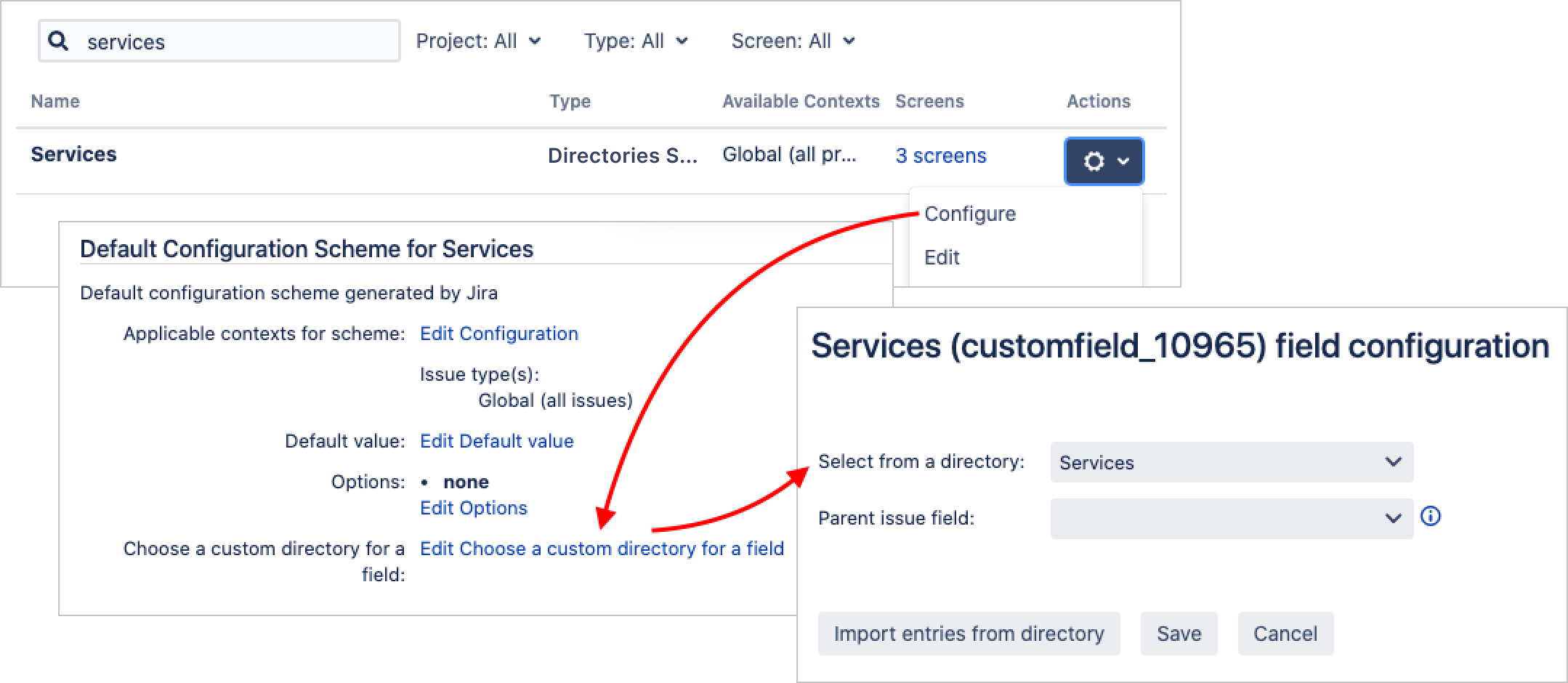This screenshot has height=683, width=1568.
Task: Cancel the field configuration dialog
Action: tap(1285, 634)
